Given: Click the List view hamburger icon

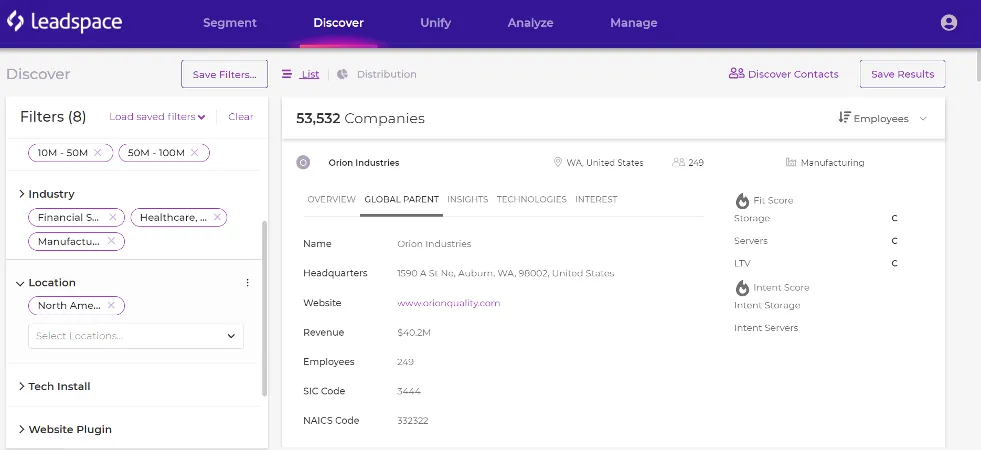Looking at the screenshot, I should coord(287,74).
